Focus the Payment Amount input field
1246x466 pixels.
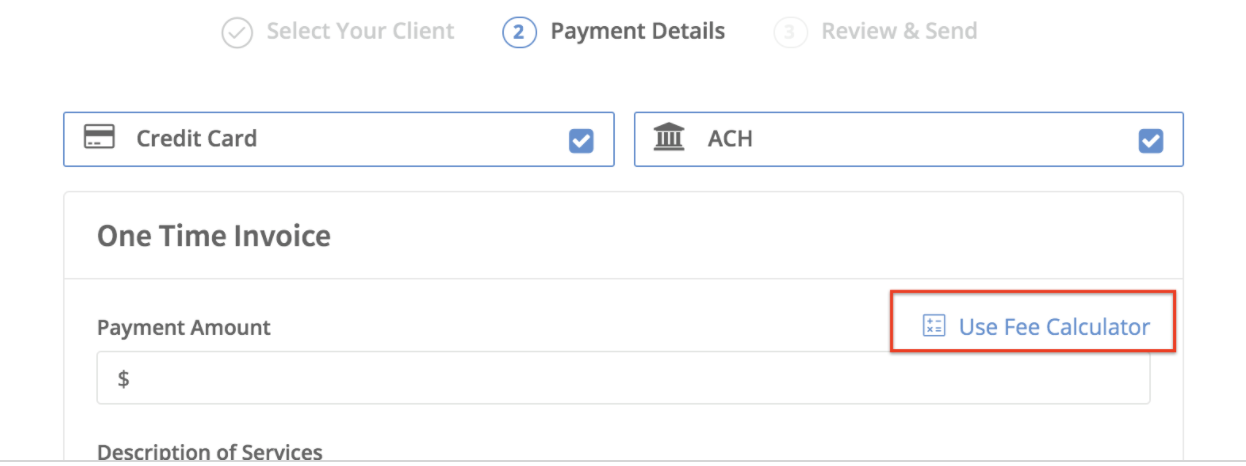pyautogui.click(x=623, y=378)
